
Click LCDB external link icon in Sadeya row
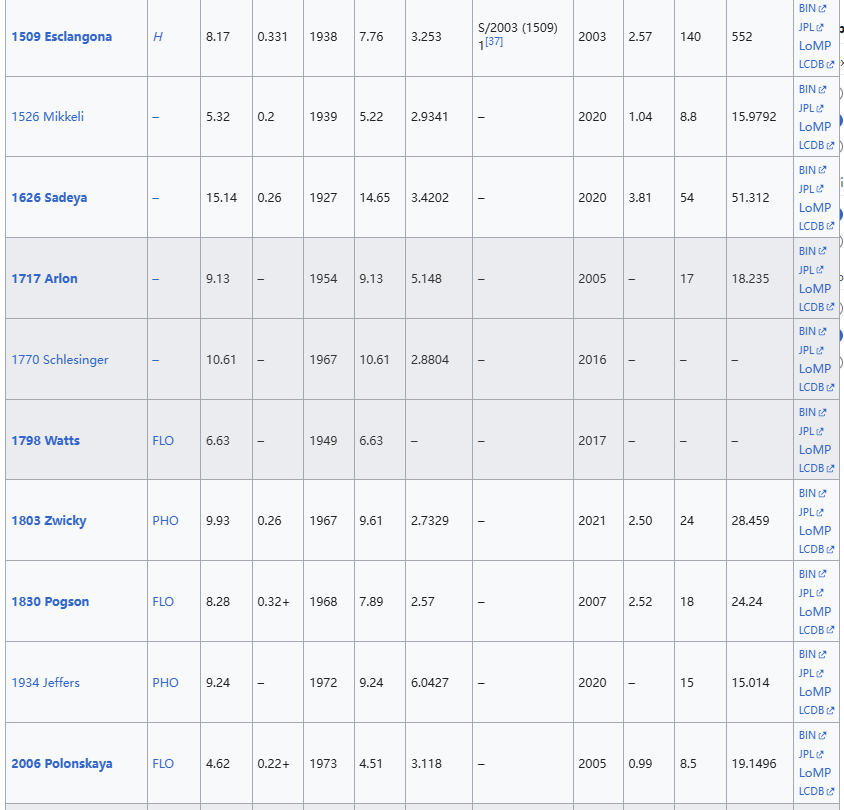(830, 227)
